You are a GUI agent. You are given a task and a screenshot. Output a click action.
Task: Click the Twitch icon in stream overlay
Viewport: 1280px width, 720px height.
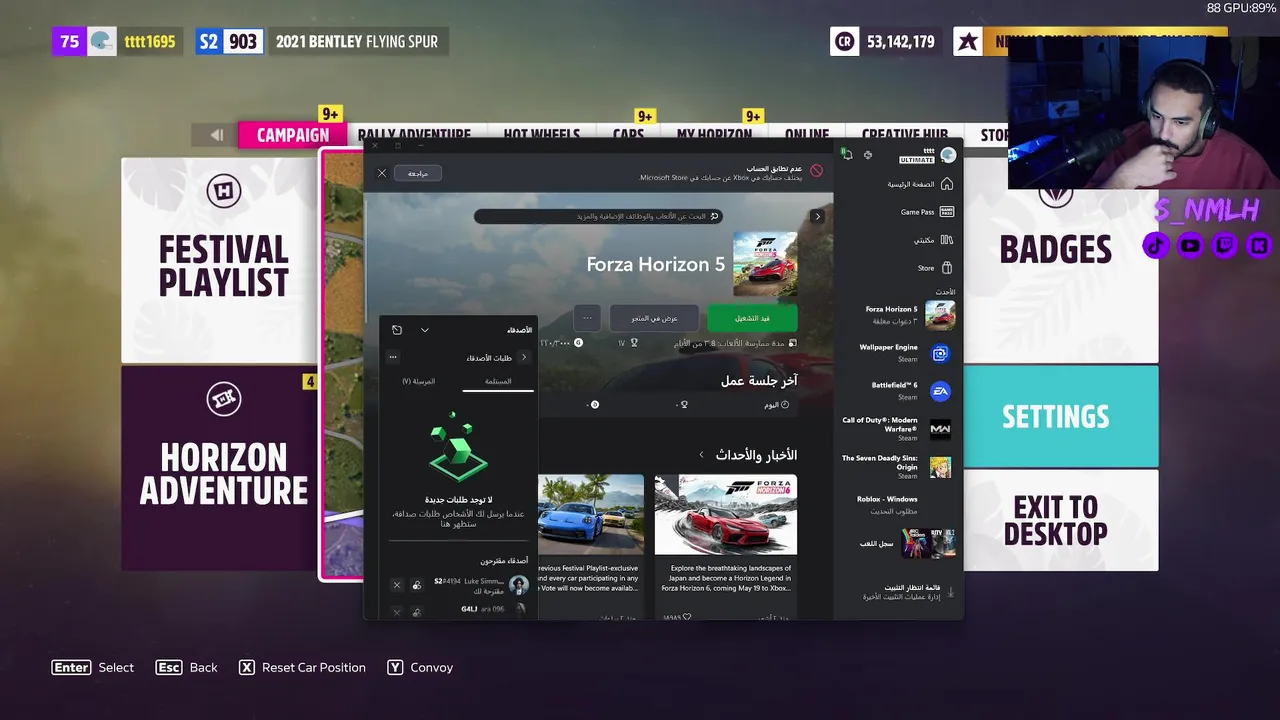coord(1224,245)
